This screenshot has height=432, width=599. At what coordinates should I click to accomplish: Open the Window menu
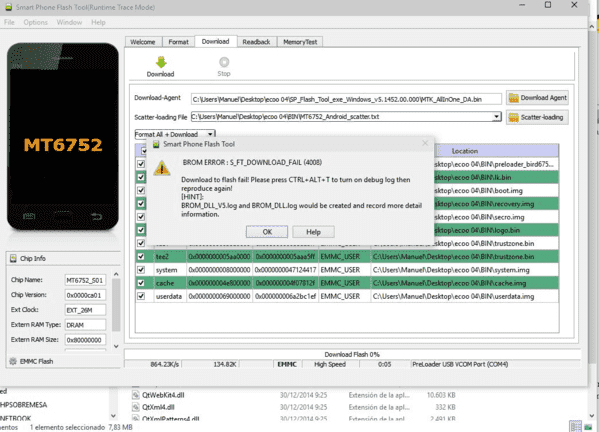click(x=69, y=22)
